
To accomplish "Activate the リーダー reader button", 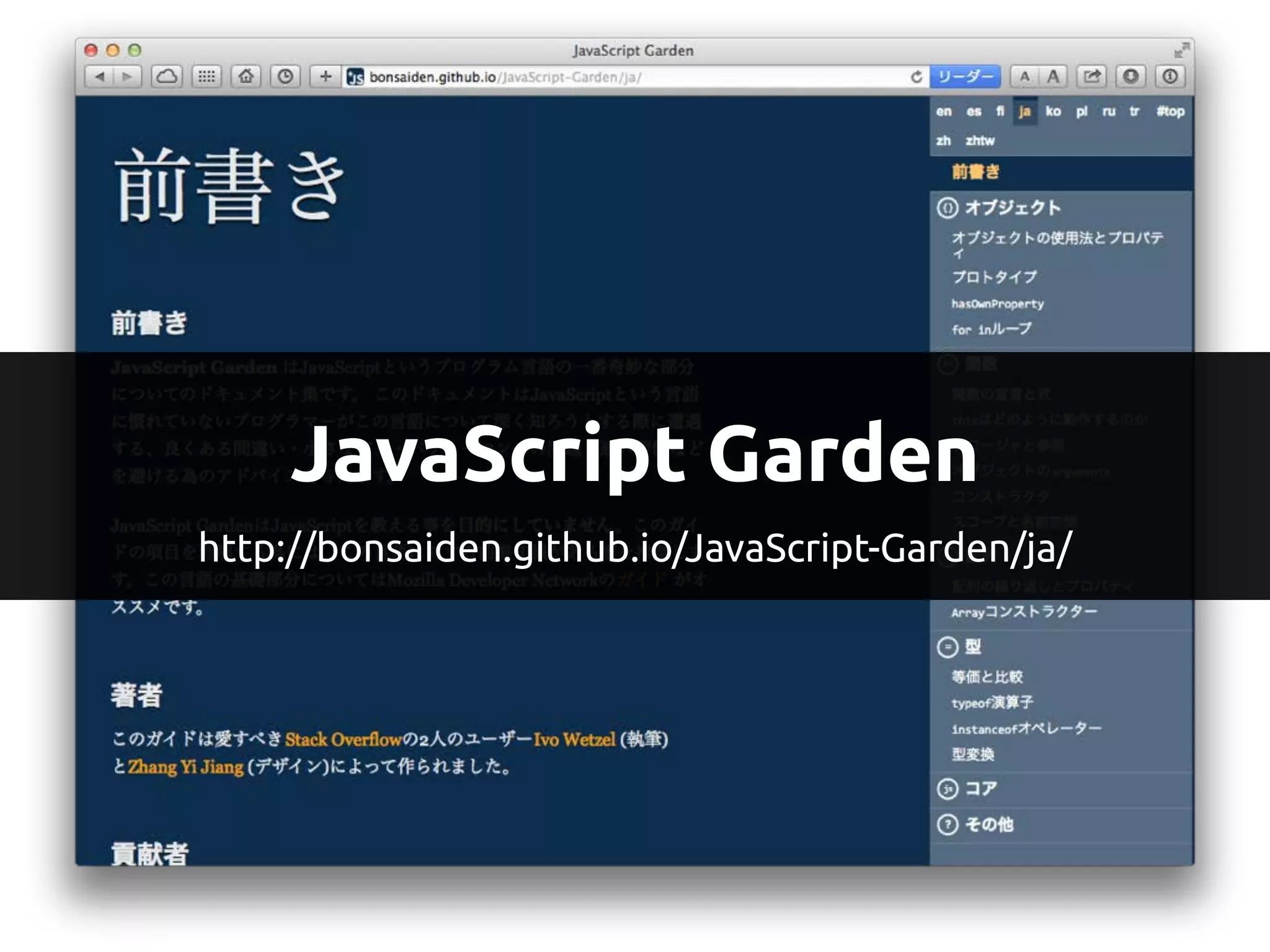I will click(x=965, y=77).
